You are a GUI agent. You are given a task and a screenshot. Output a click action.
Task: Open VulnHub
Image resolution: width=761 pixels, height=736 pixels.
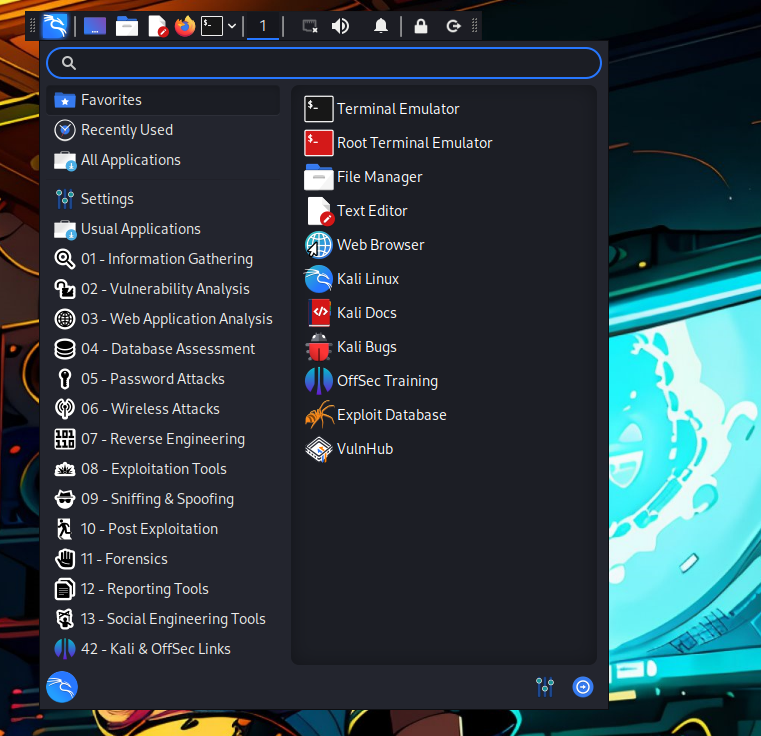click(444, 449)
